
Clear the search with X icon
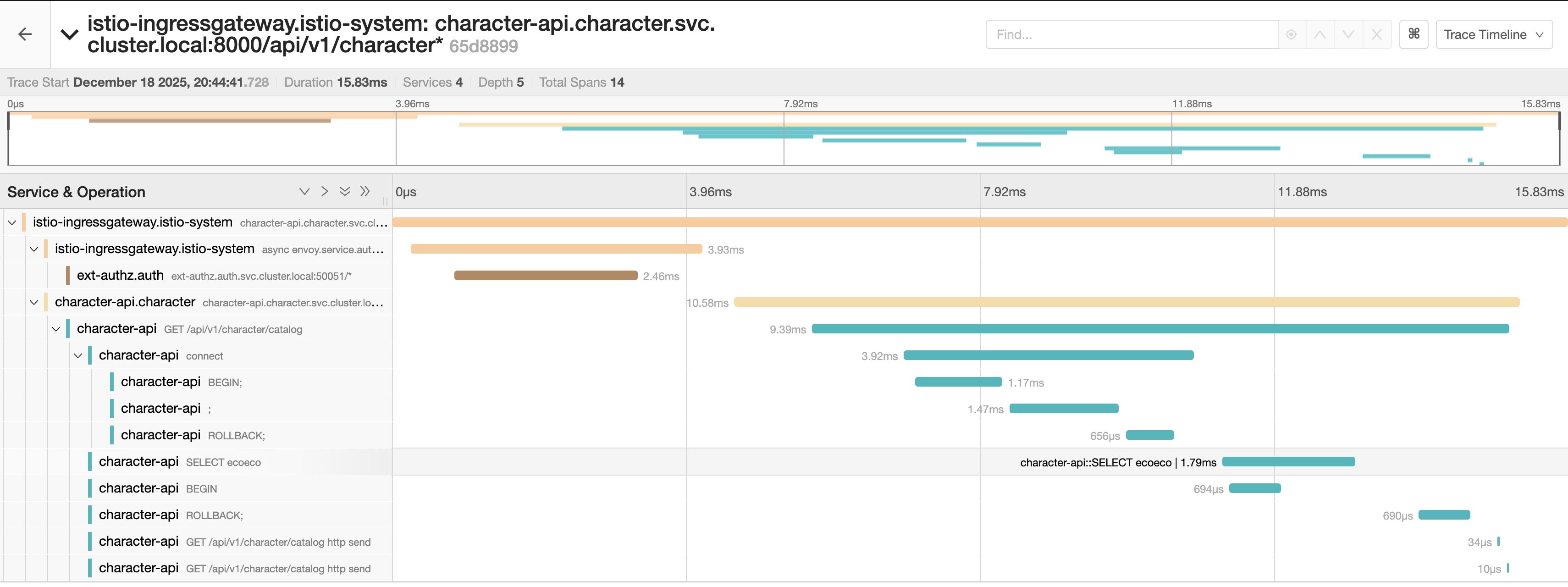1377,35
